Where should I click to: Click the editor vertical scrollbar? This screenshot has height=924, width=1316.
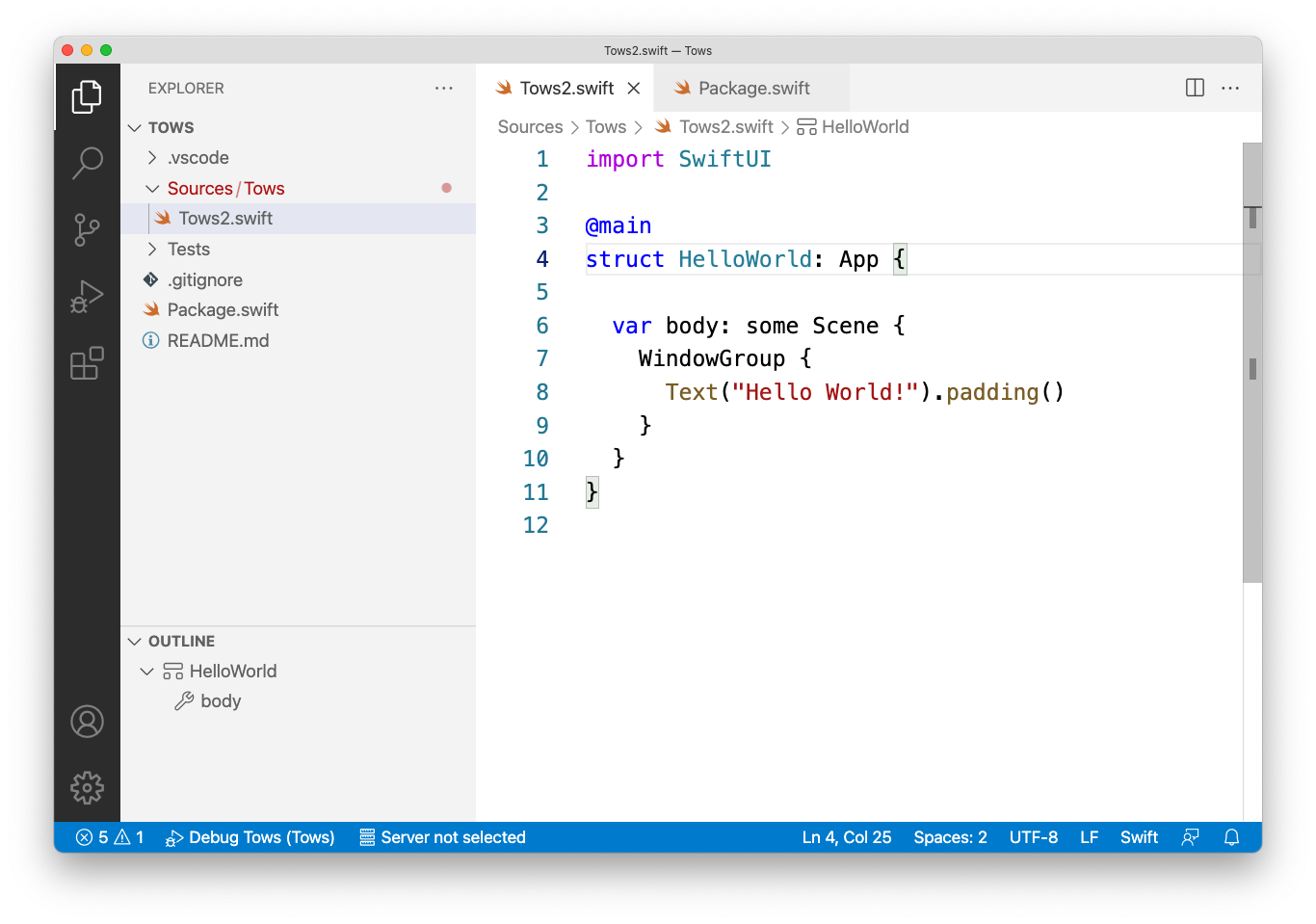tap(1252, 362)
